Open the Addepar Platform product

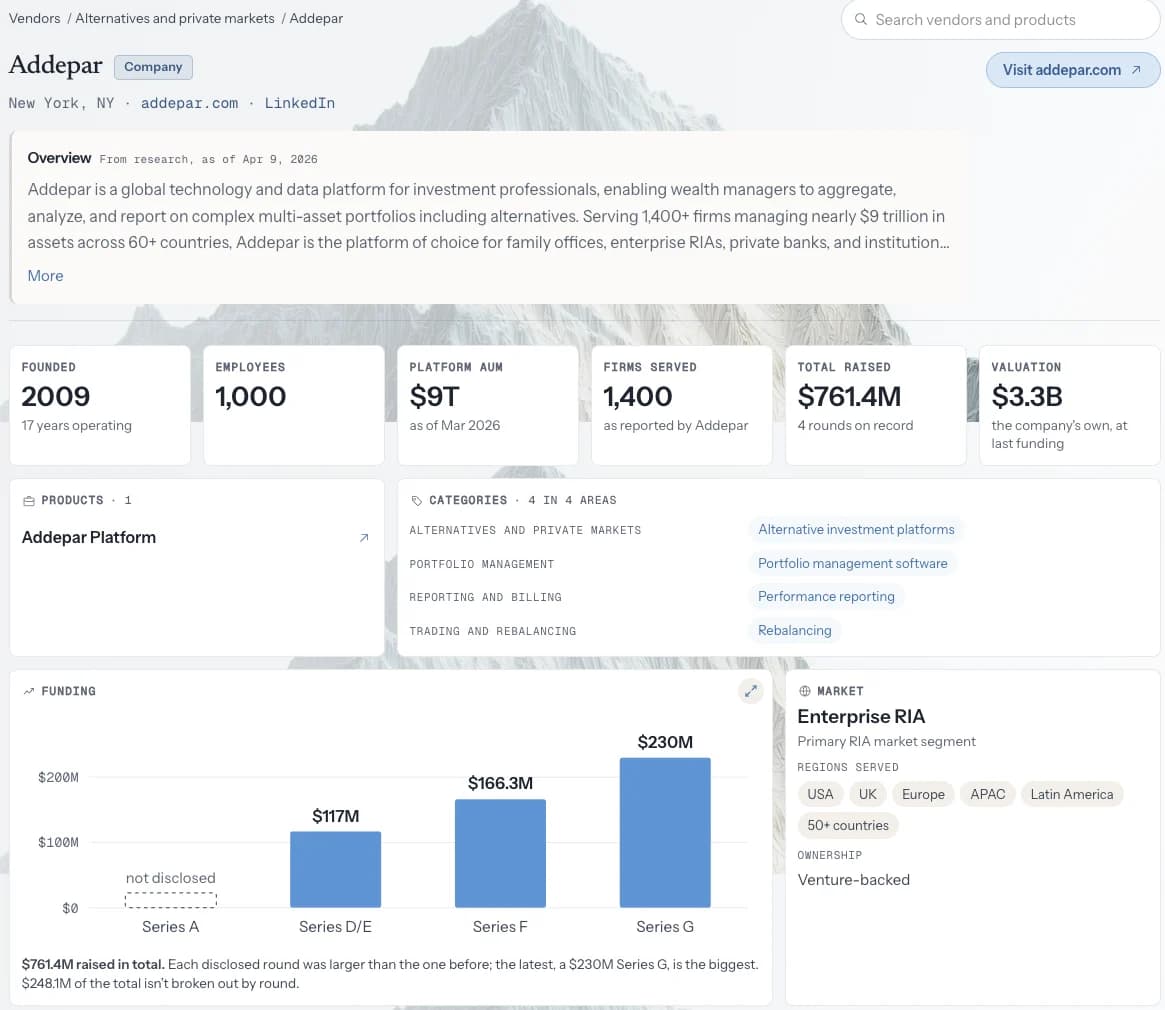(x=88, y=537)
